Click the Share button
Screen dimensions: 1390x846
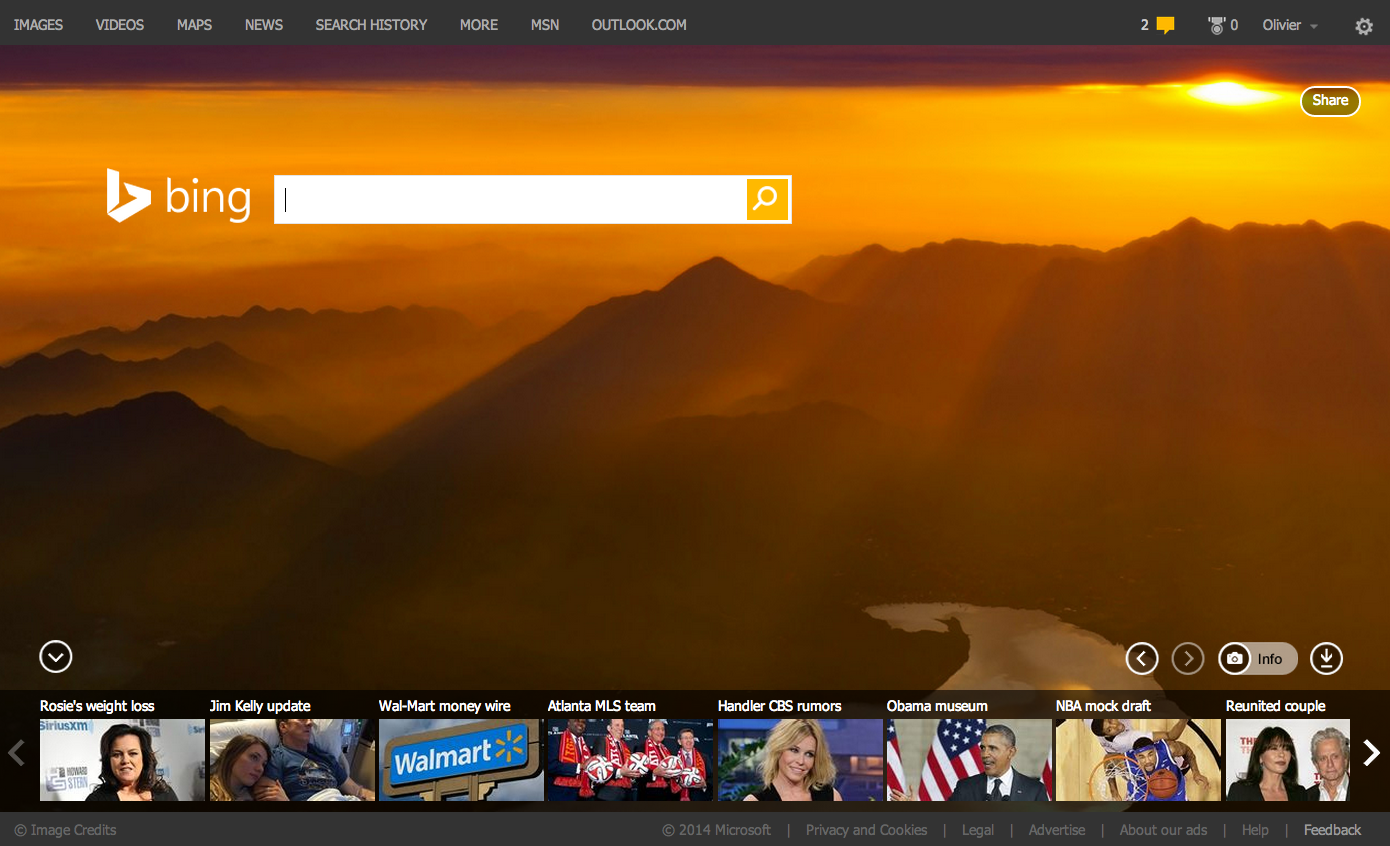[x=1330, y=100]
